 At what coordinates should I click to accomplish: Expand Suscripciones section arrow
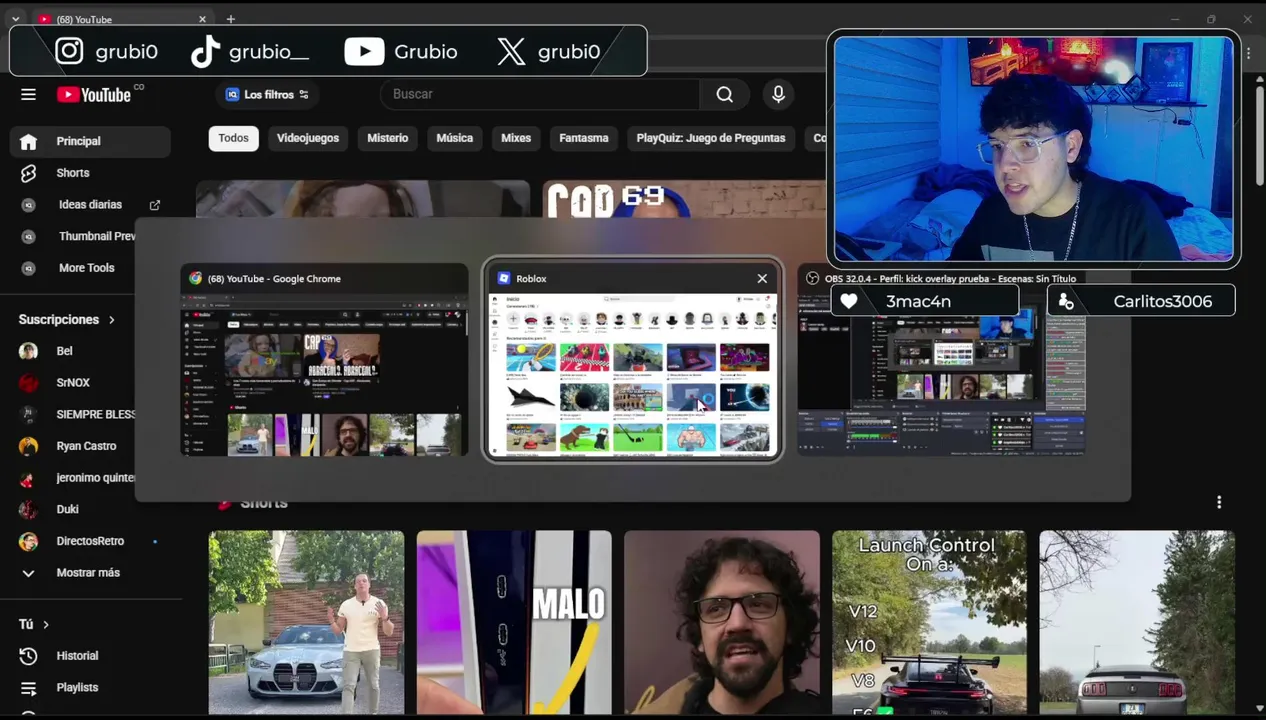tap(111, 320)
